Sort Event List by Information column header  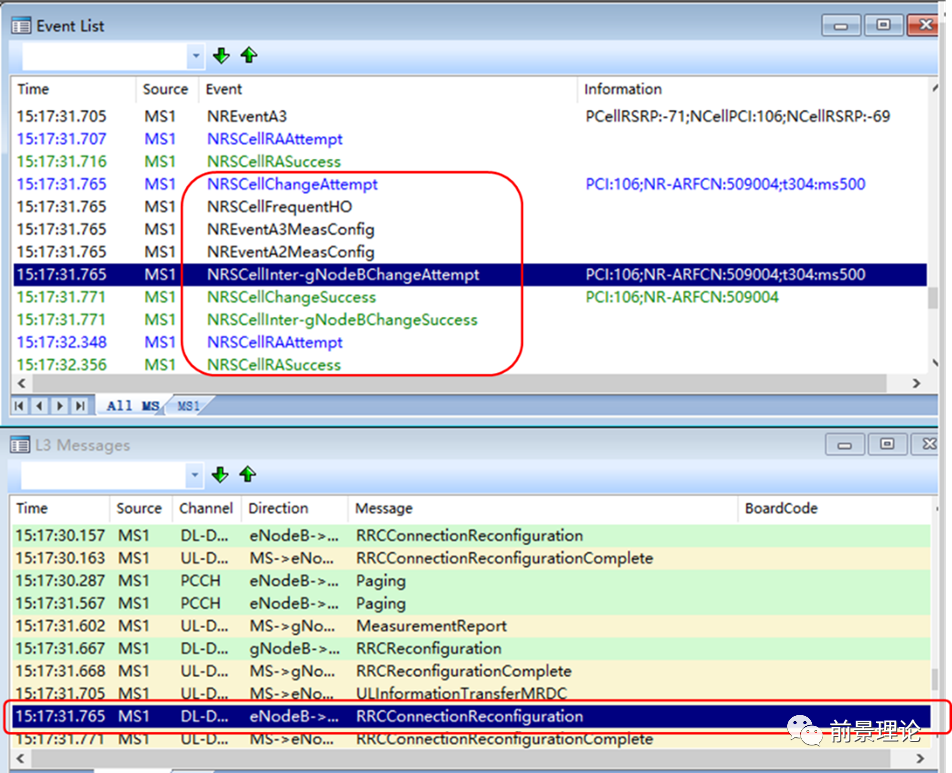coord(754,89)
